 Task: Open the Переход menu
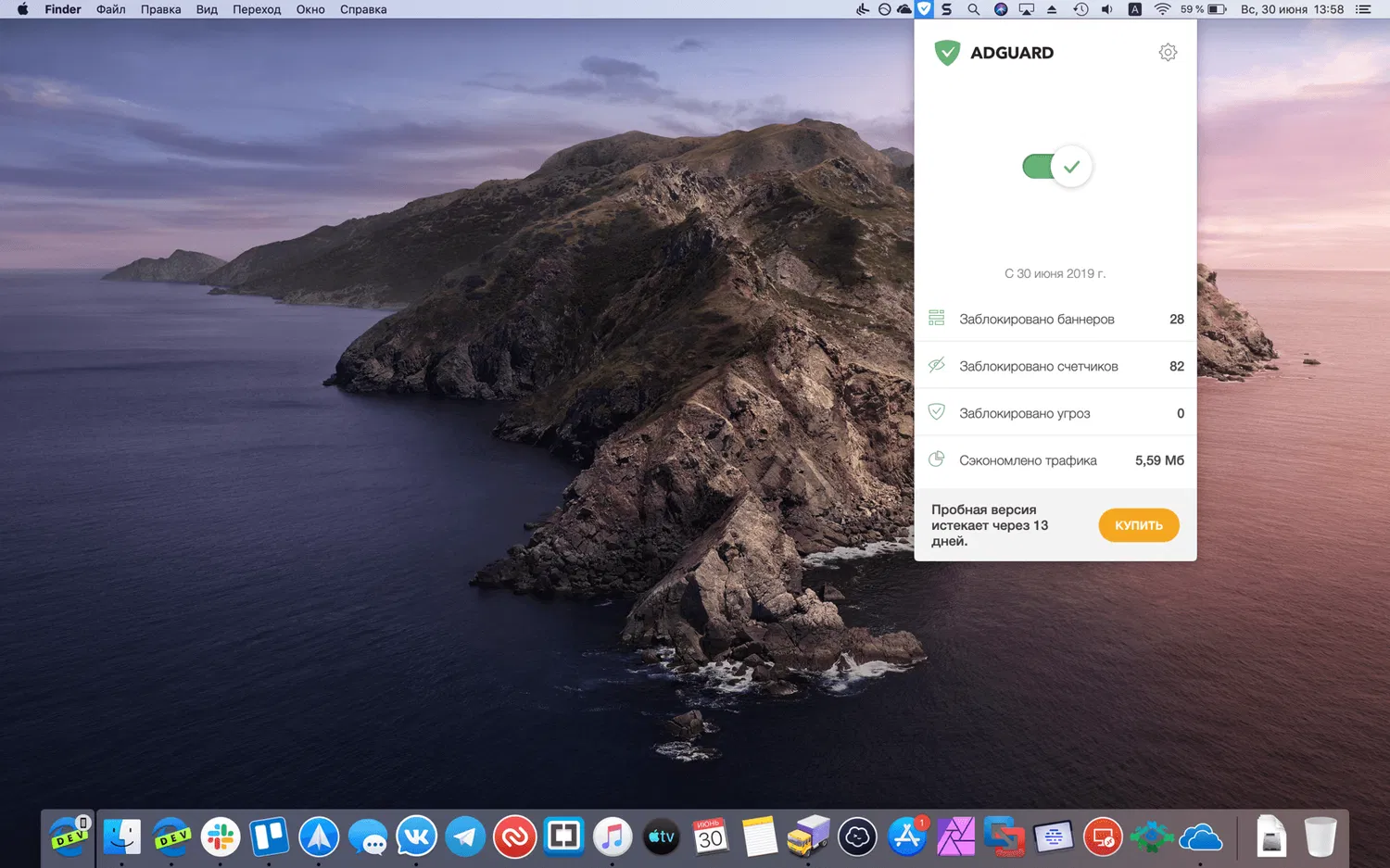257,9
